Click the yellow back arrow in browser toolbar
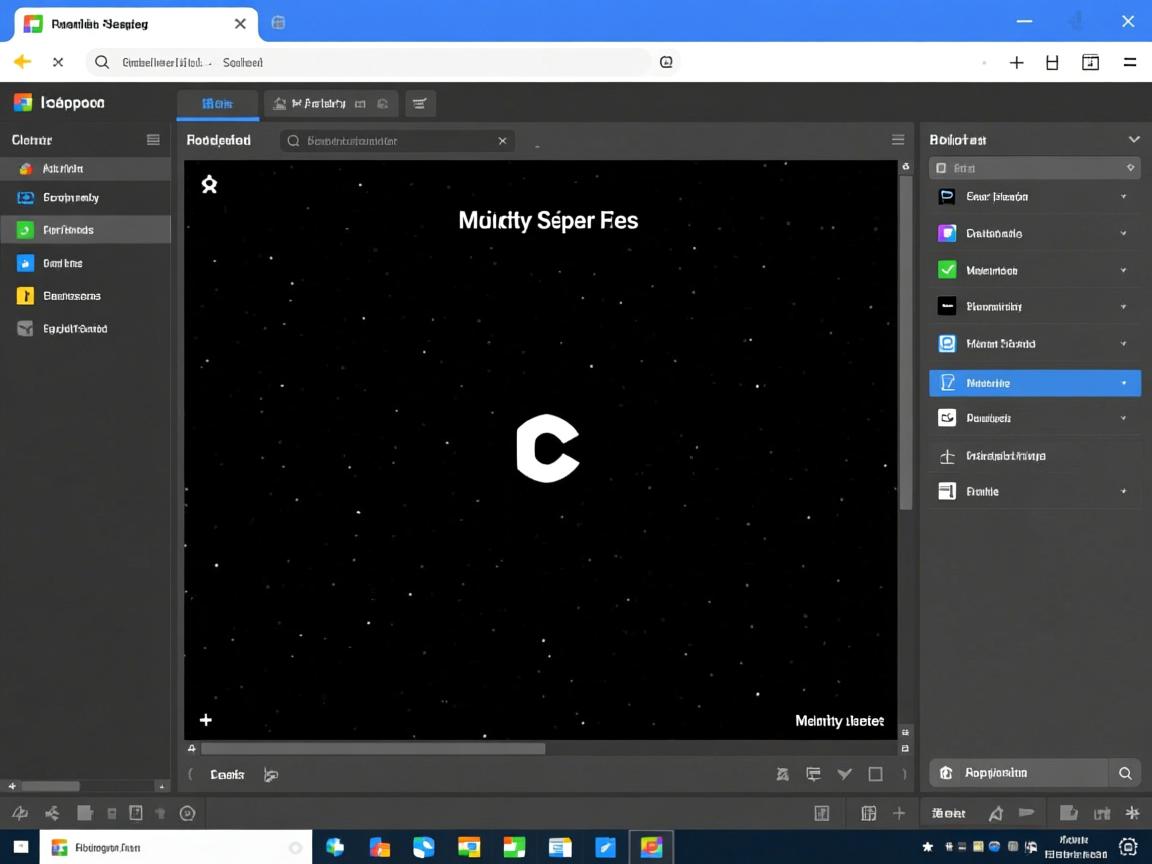The width and height of the screenshot is (1152, 864). (x=22, y=62)
